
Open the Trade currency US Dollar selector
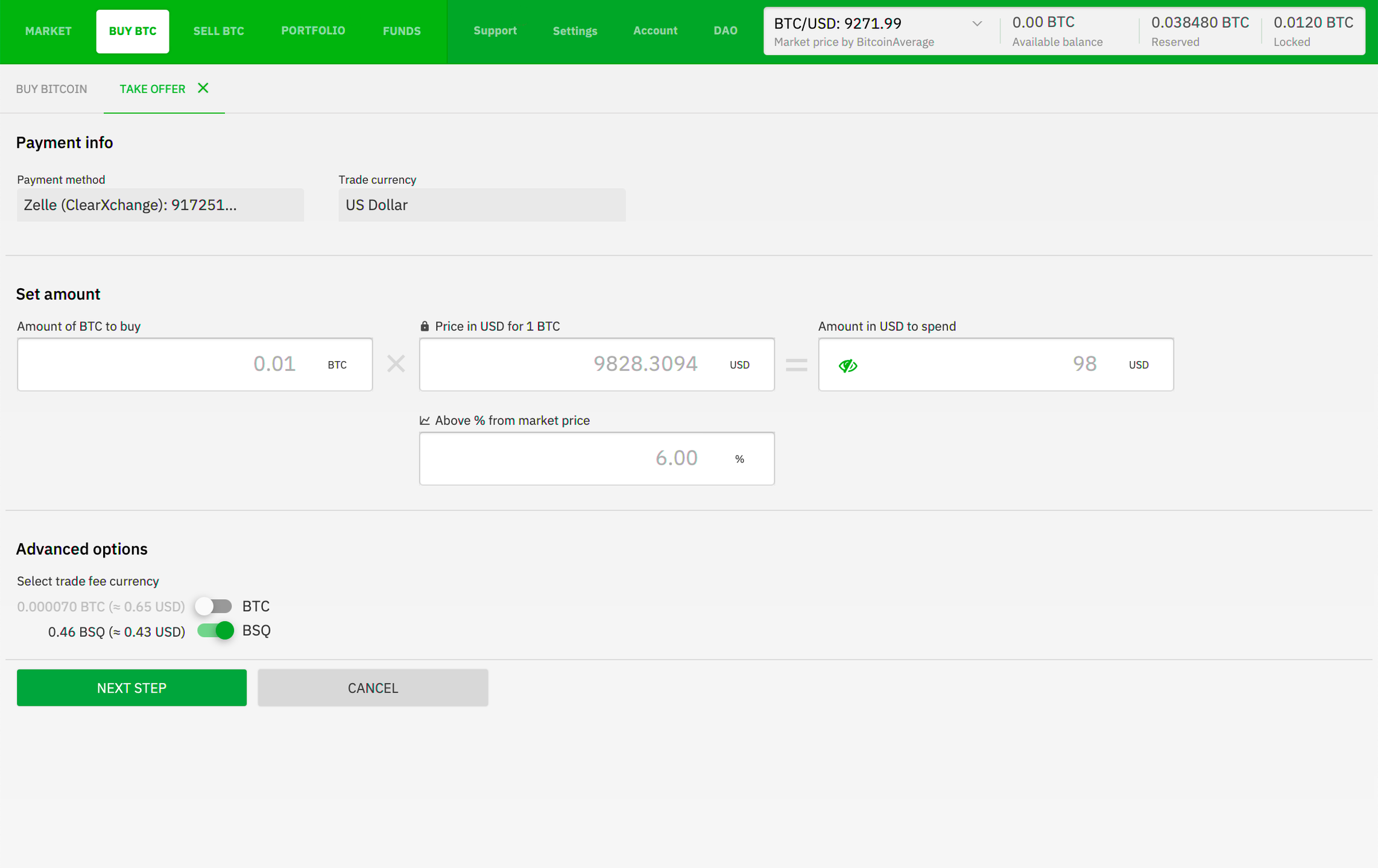pyautogui.click(x=482, y=205)
